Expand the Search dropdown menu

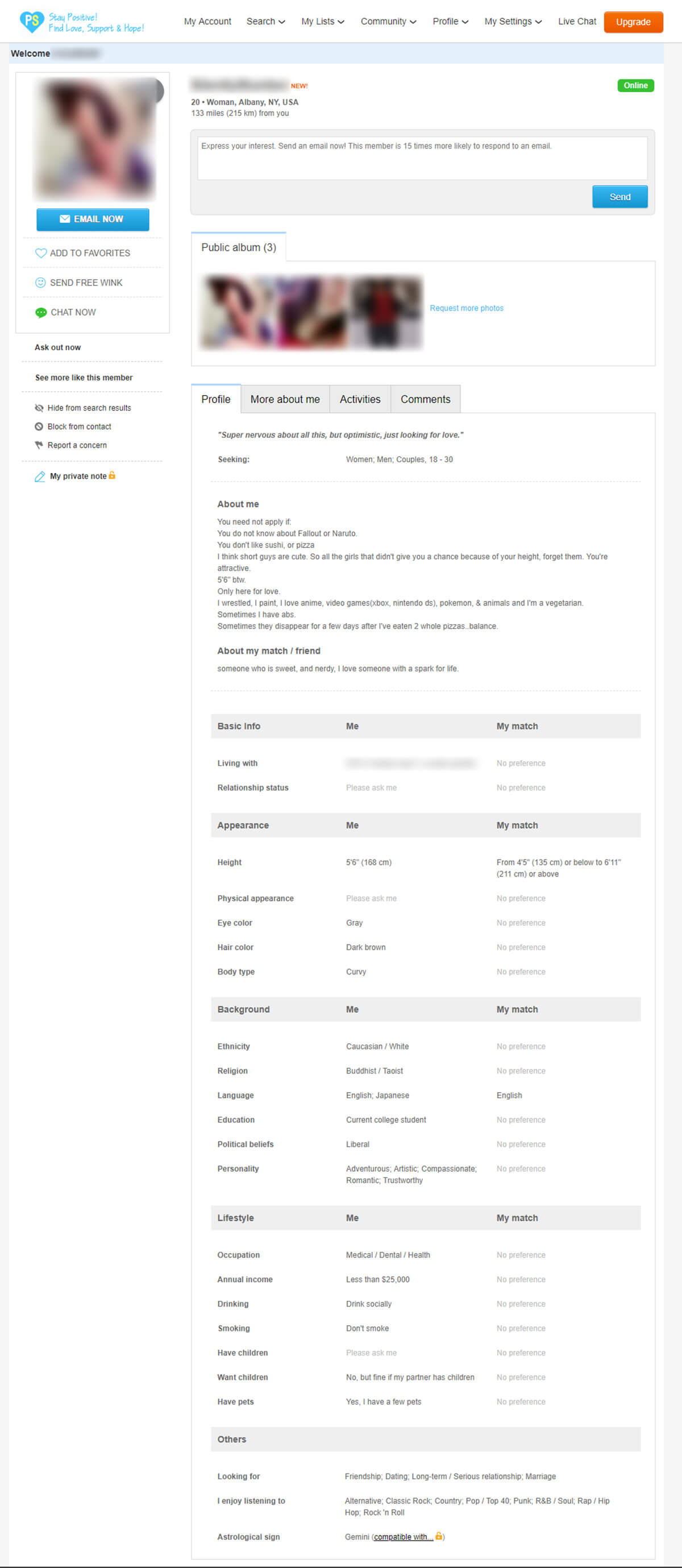[x=265, y=22]
